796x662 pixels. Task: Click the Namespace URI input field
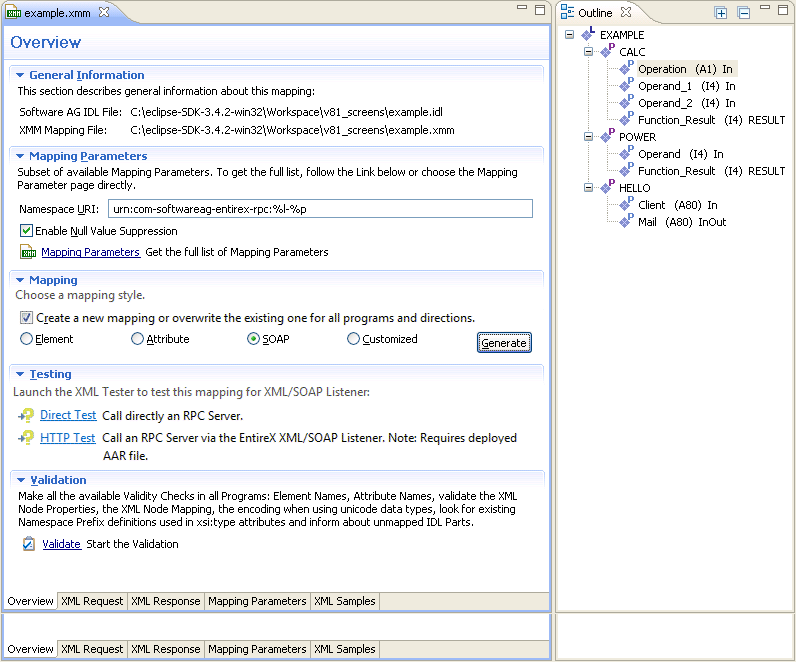320,209
